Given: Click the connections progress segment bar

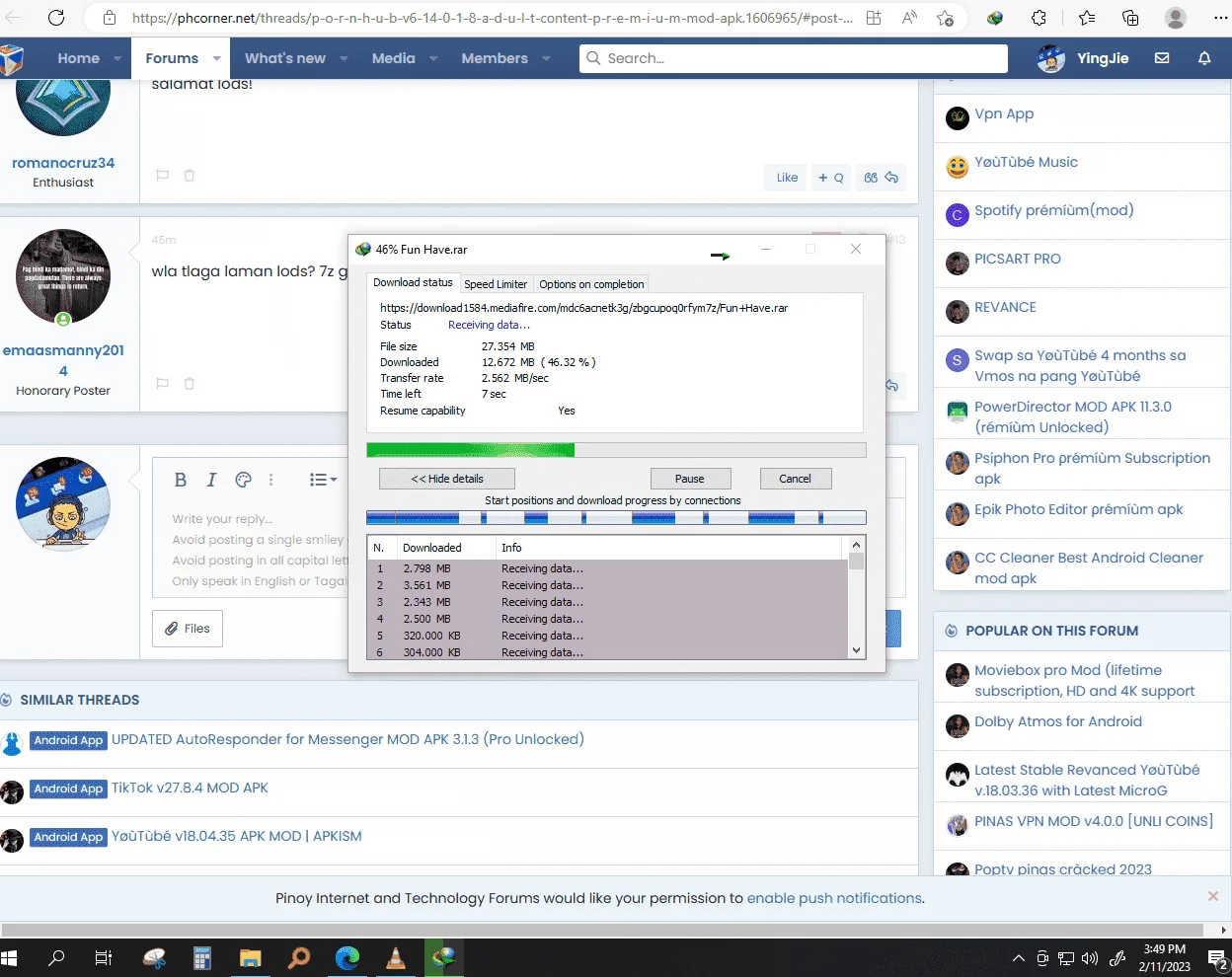Looking at the screenshot, I should coord(616,517).
